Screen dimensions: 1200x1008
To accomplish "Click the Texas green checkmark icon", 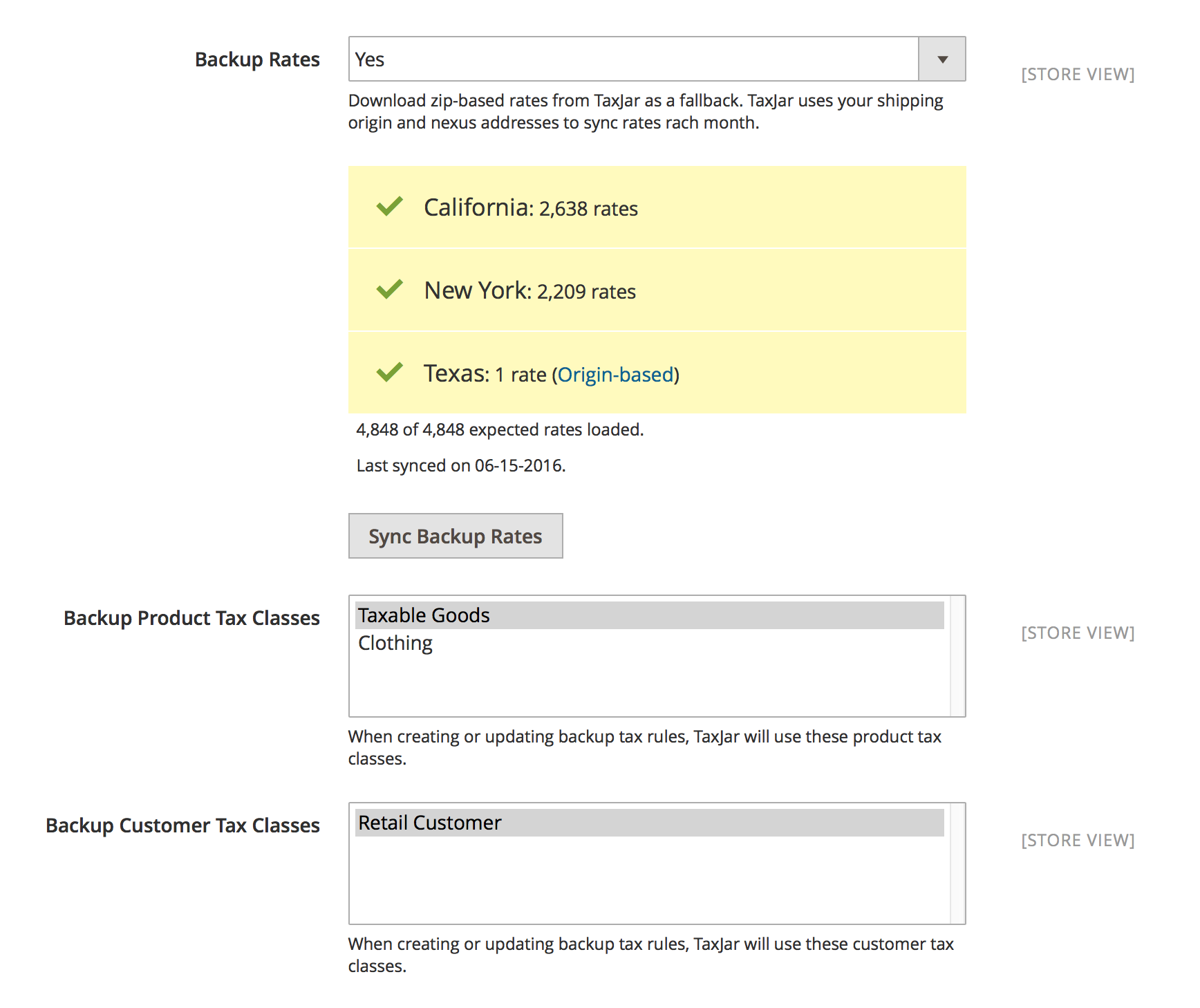I will click(x=390, y=372).
